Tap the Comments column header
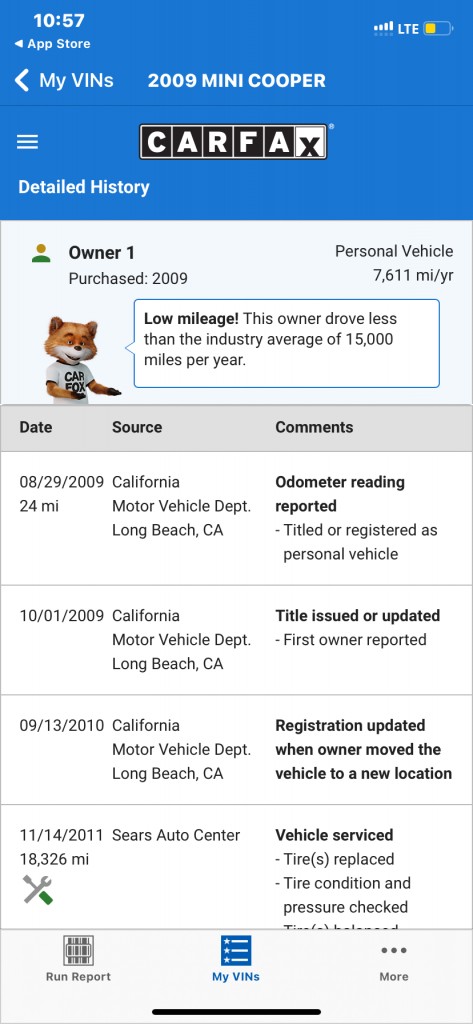473x1024 pixels. click(x=314, y=427)
